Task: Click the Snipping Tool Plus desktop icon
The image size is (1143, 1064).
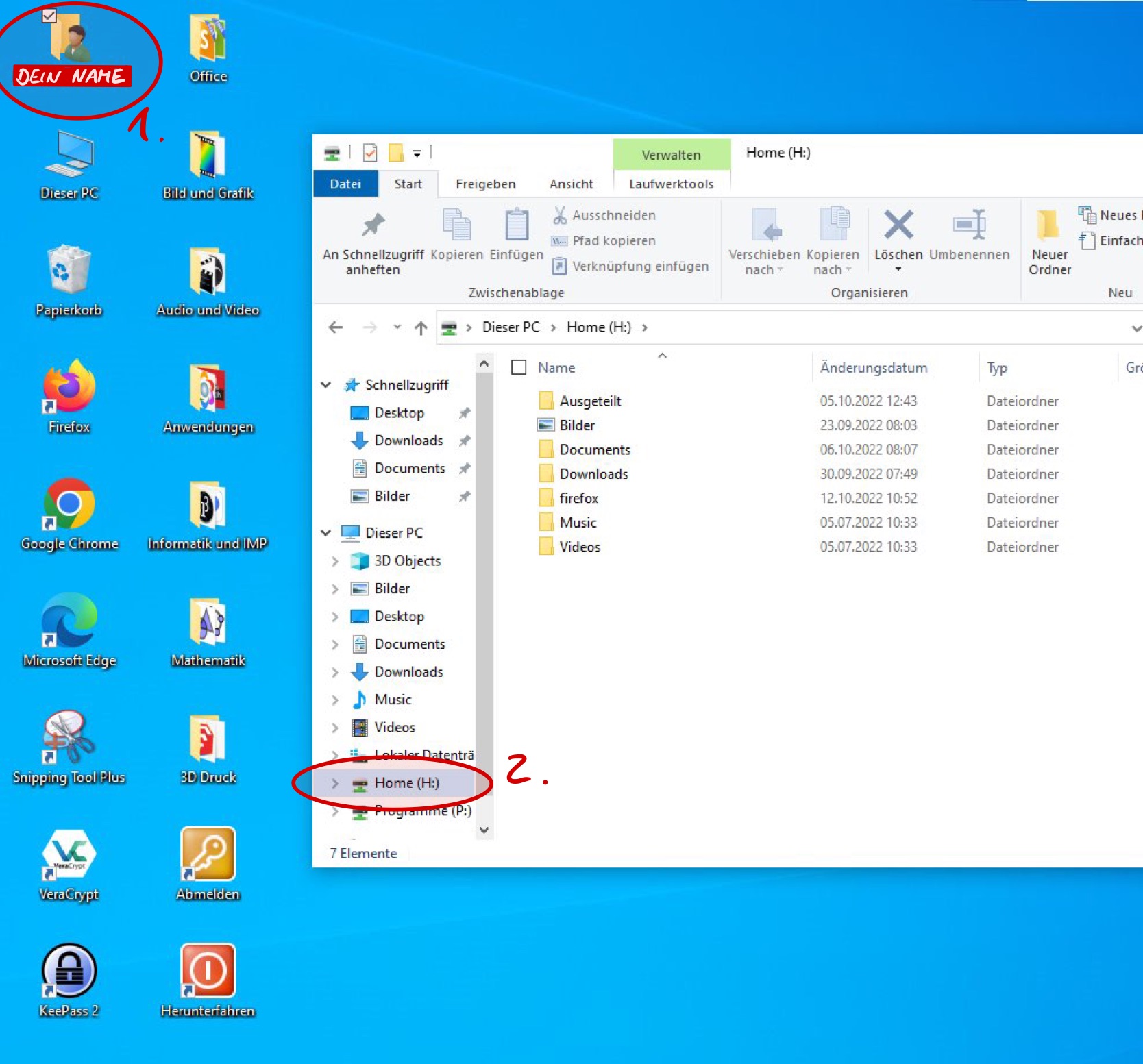Action: point(69,737)
